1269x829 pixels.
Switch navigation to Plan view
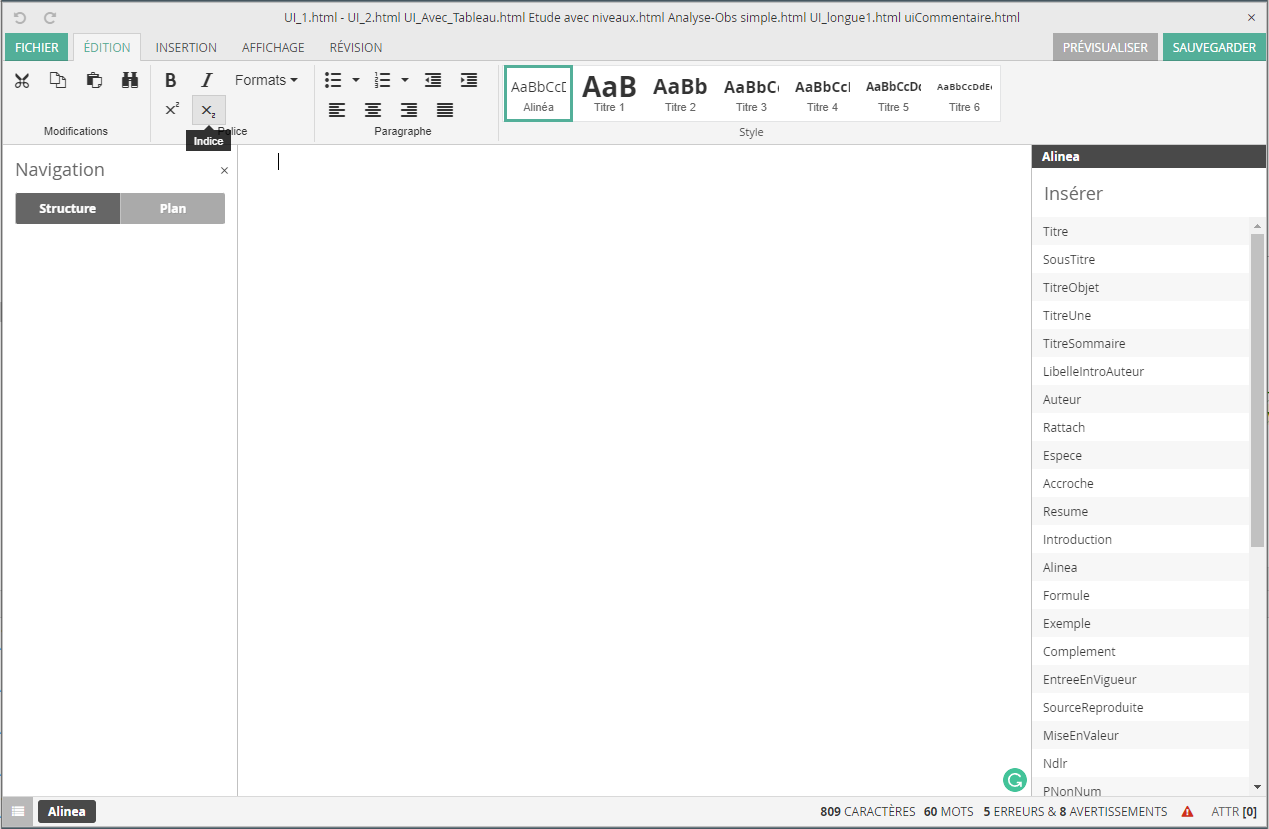coord(173,209)
